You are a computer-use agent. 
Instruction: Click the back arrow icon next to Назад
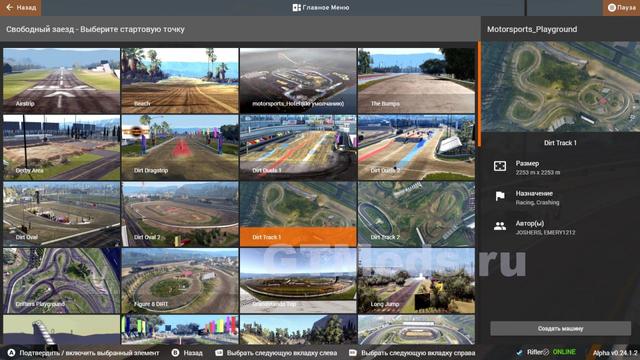[9, 7]
